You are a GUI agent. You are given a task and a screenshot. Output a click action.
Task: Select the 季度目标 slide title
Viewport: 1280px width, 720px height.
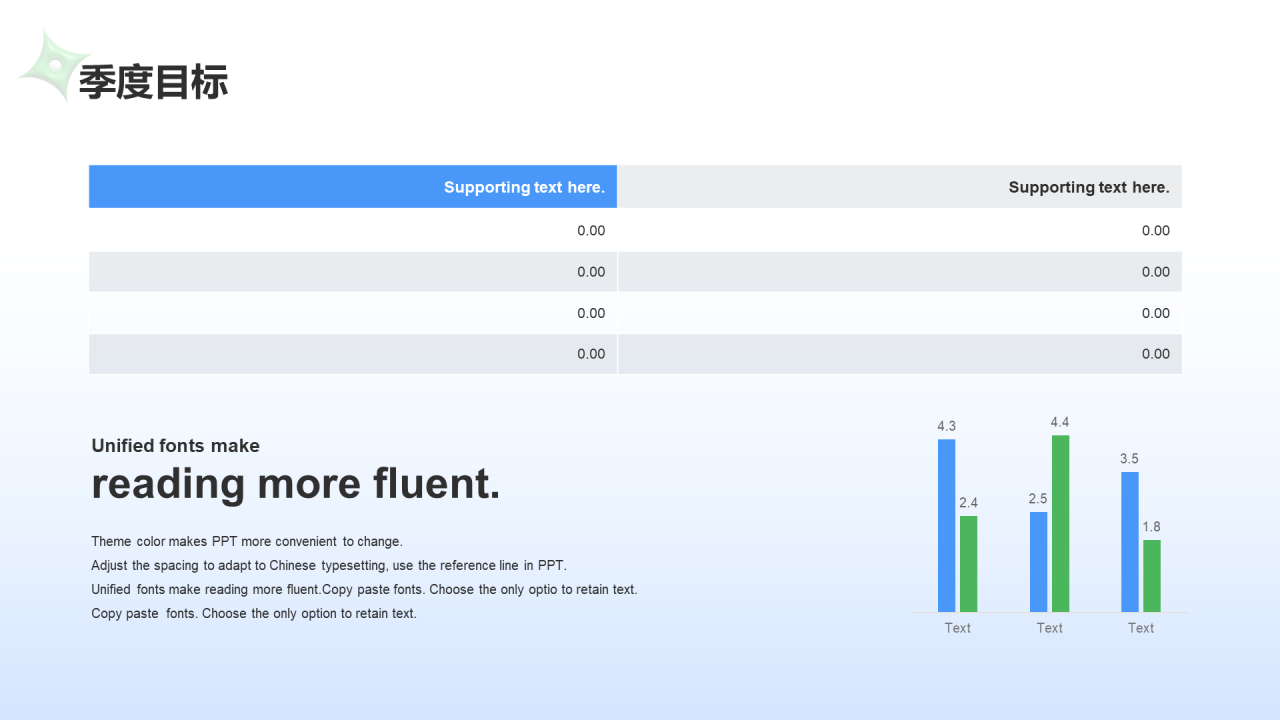[x=153, y=82]
